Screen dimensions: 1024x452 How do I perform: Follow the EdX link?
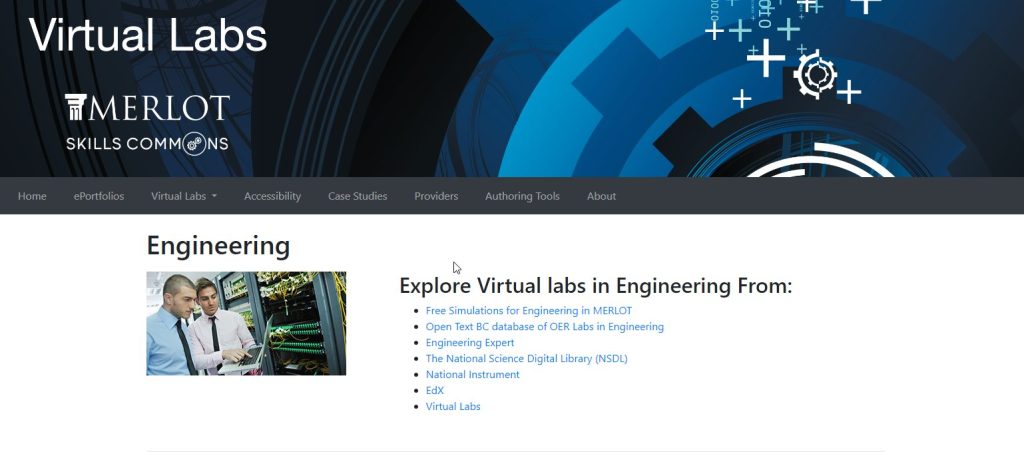pos(435,390)
